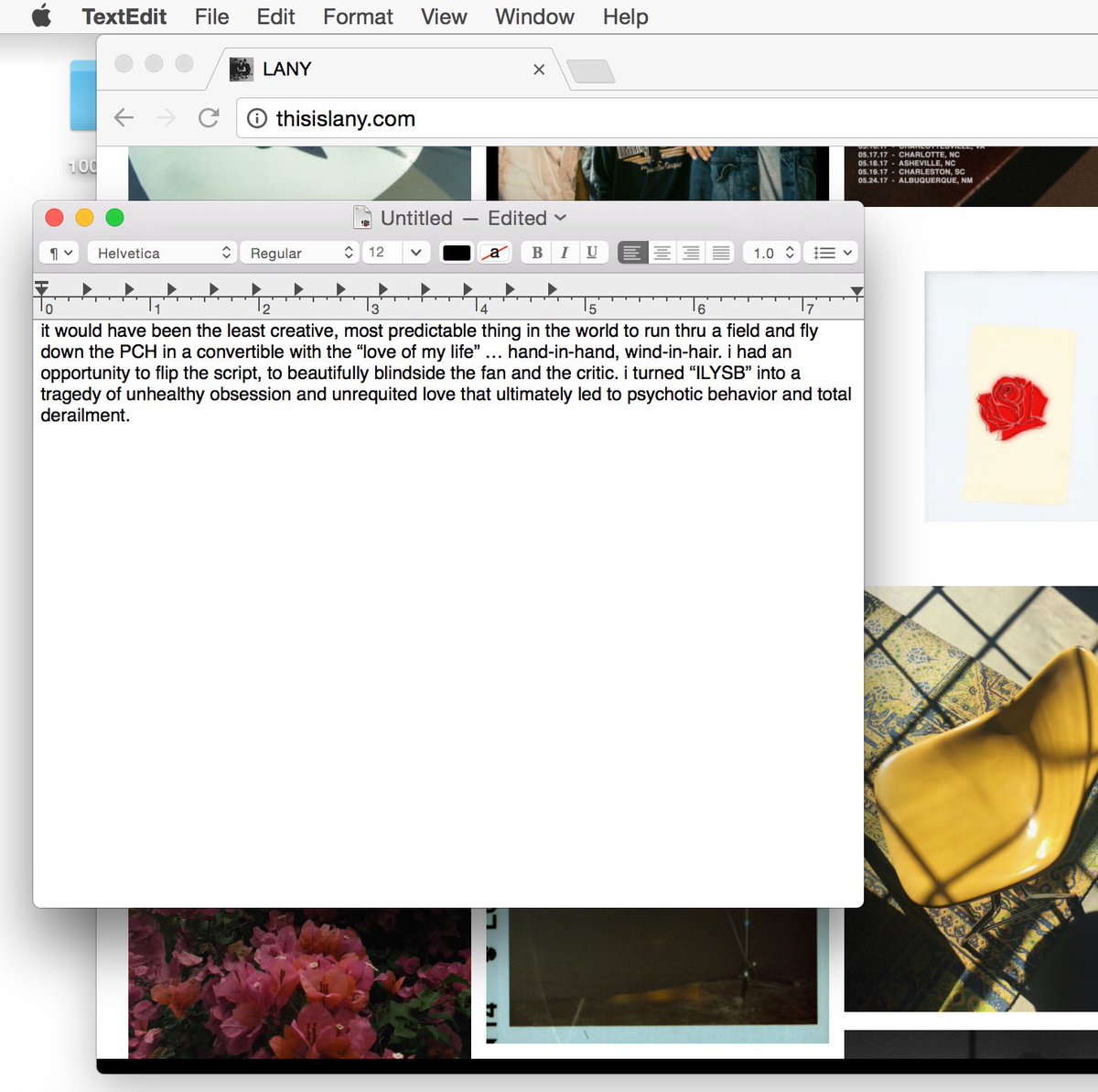Open the Apple menu
This screenshot has height=1092, width=1098.
[41, 16]
